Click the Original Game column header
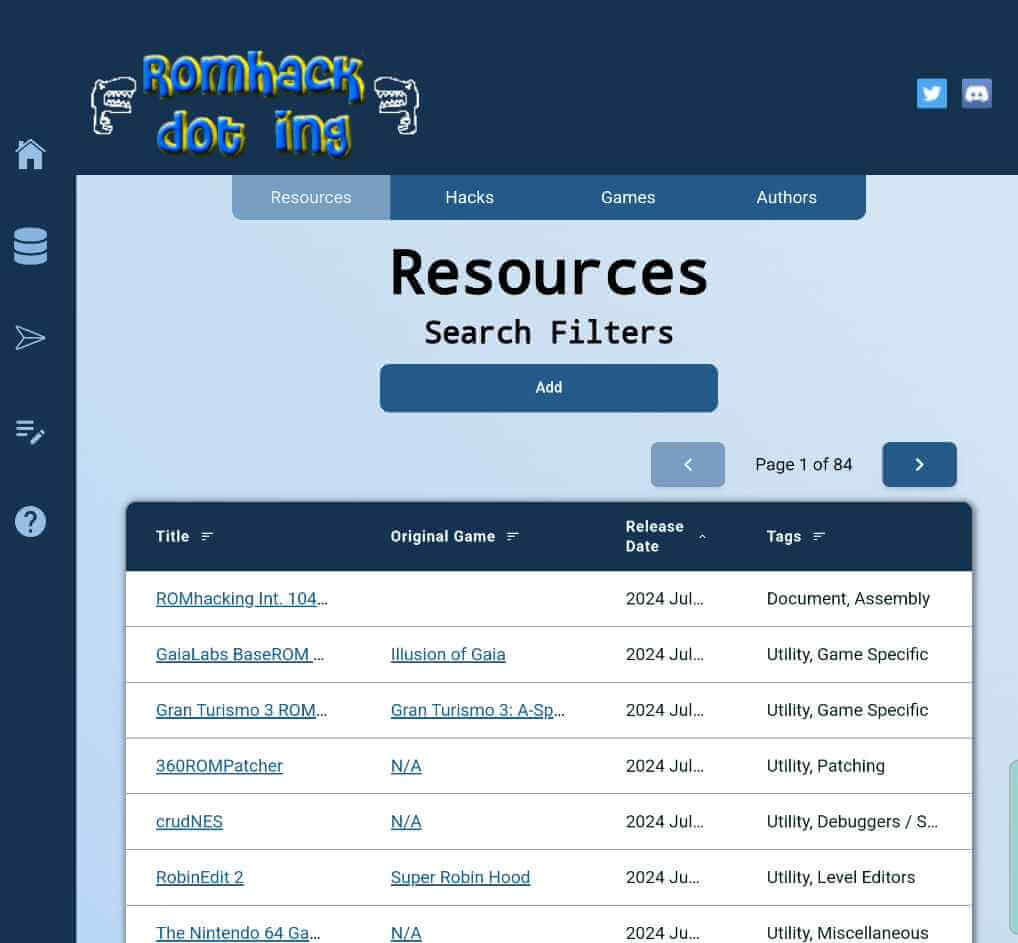Screen dimensions: 1018x943 [x=443, y=536]
